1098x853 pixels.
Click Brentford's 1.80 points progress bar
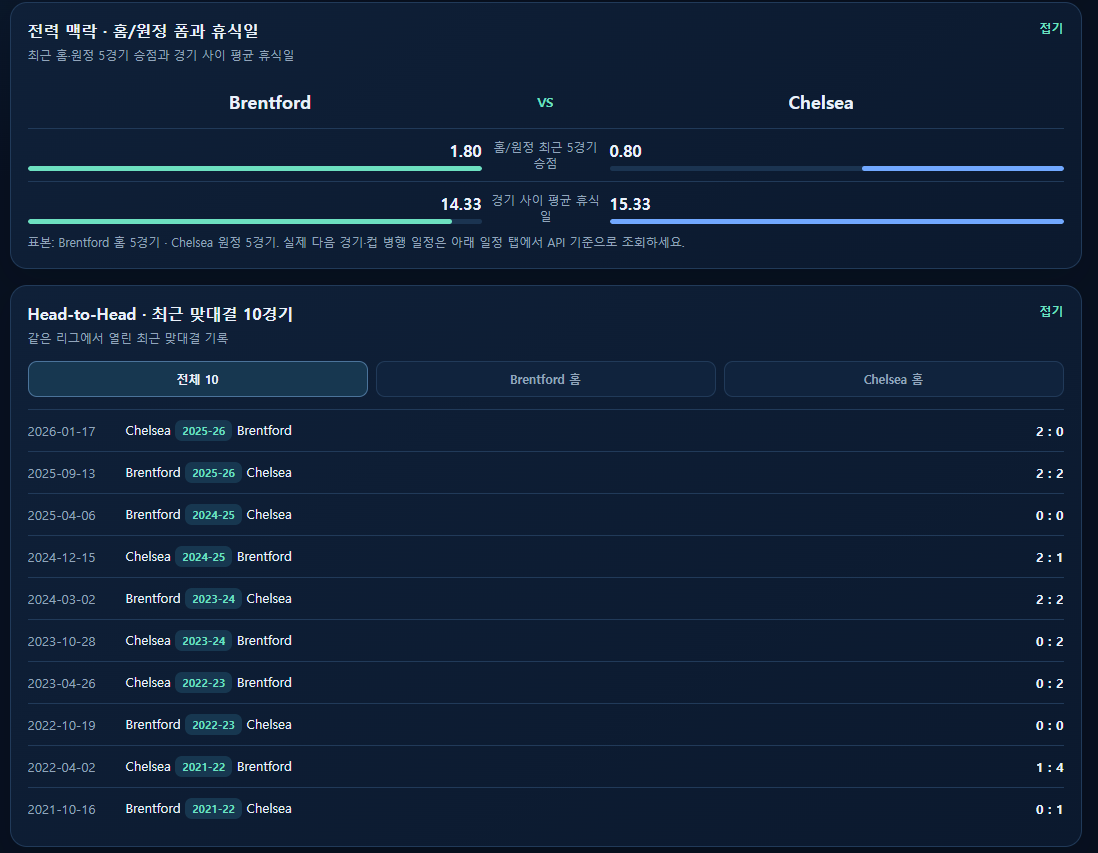pyautogui.click(x=255, y=168)
